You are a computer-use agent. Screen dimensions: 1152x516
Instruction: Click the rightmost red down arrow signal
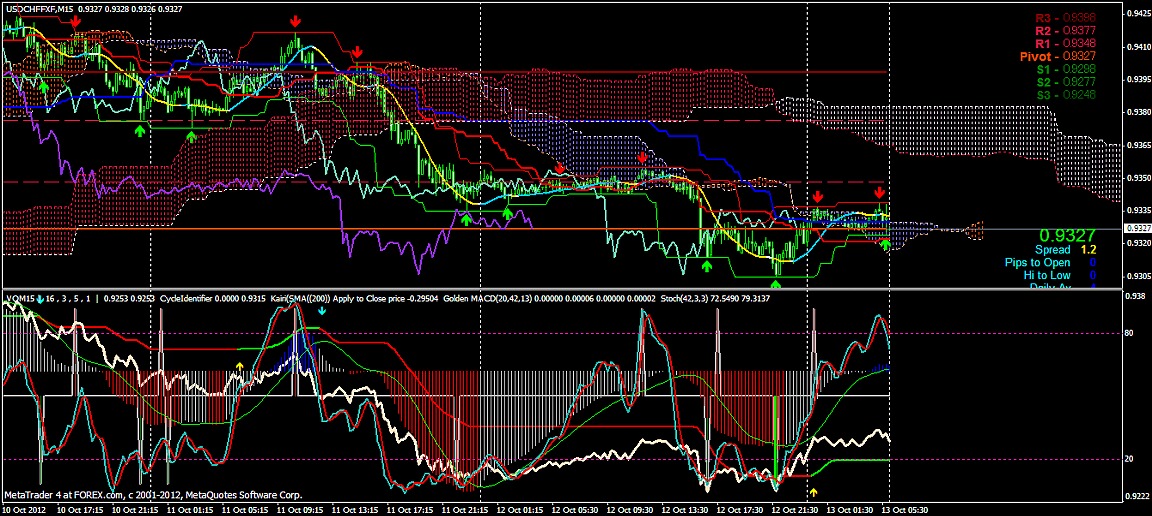[879, 192]
